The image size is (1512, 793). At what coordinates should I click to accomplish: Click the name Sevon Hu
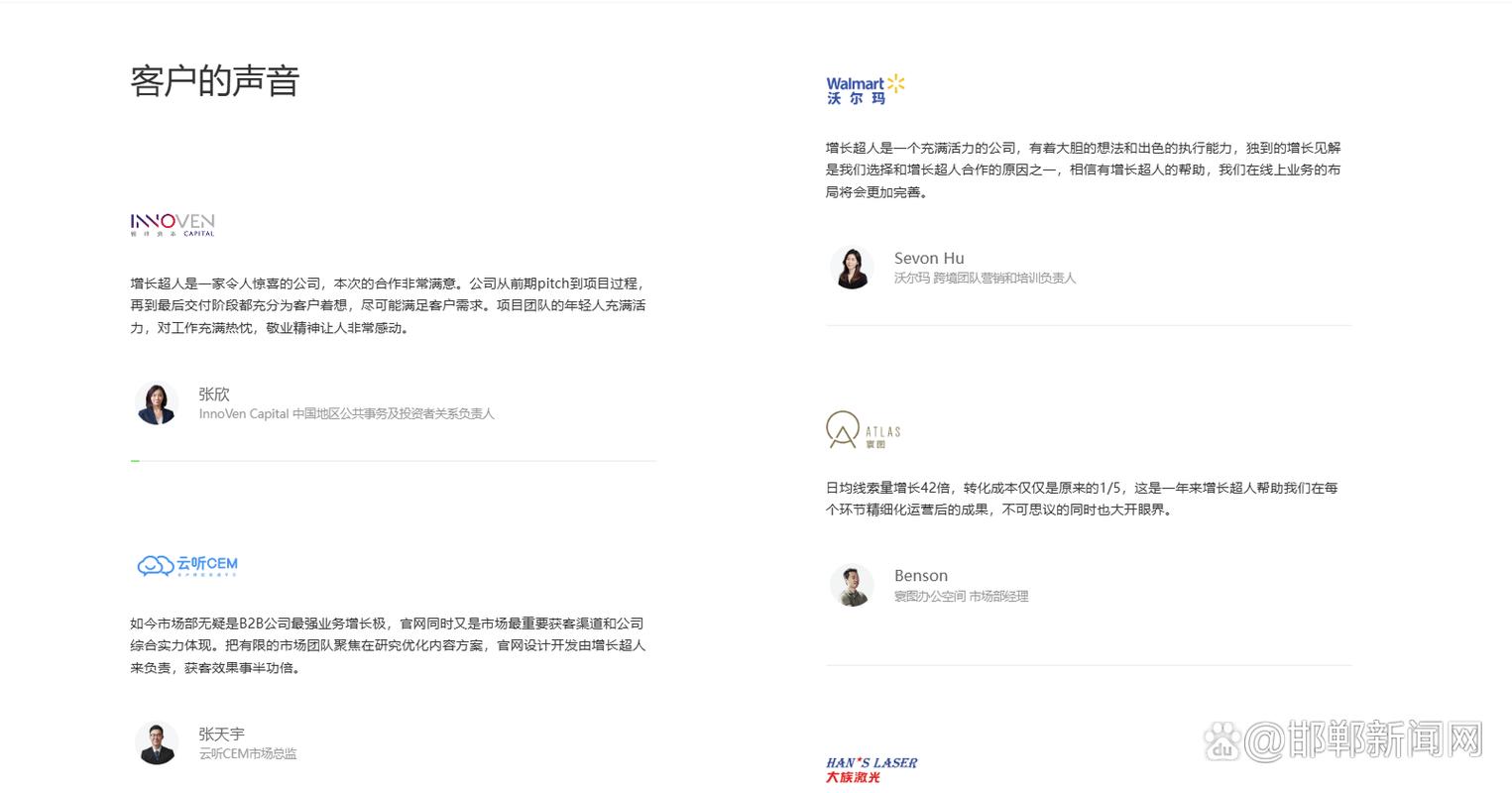(929, 258)
